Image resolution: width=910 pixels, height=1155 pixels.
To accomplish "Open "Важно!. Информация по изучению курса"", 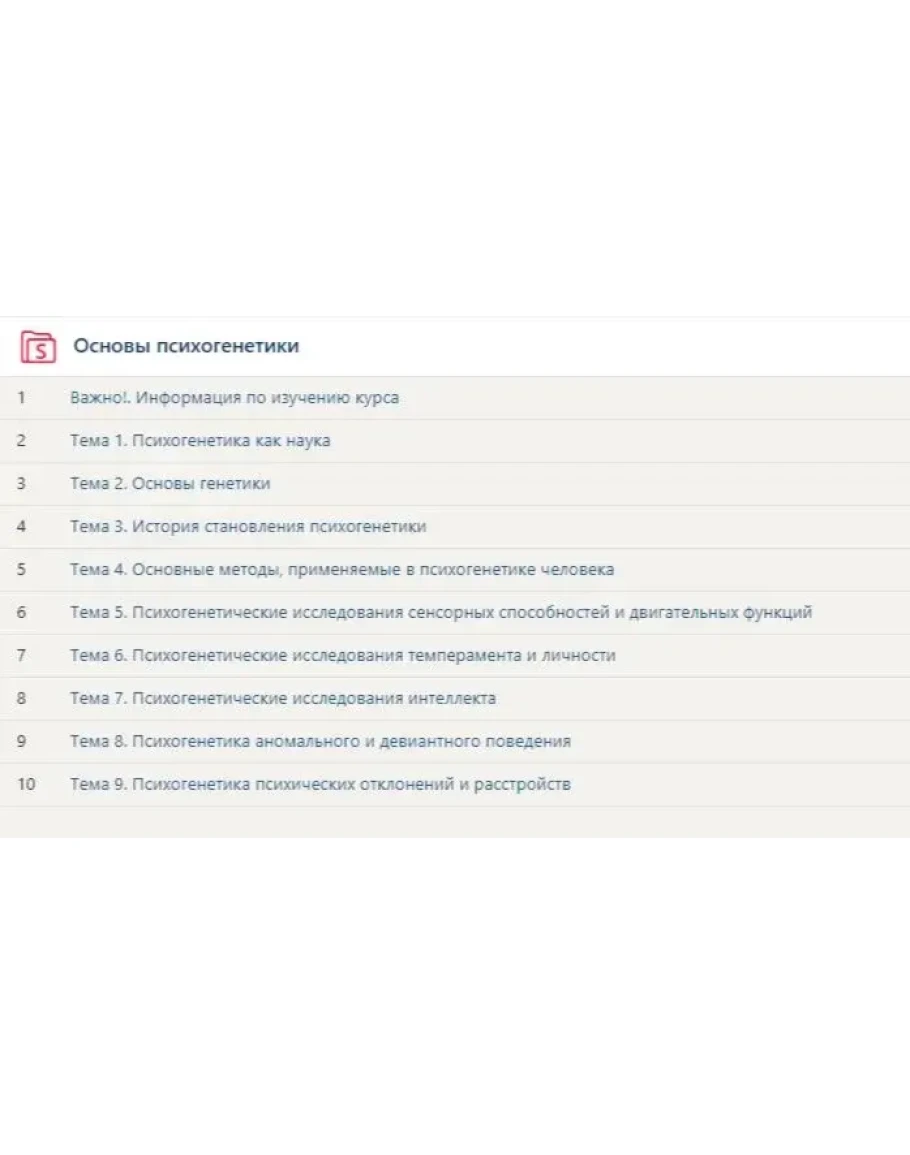I will 234,398.
